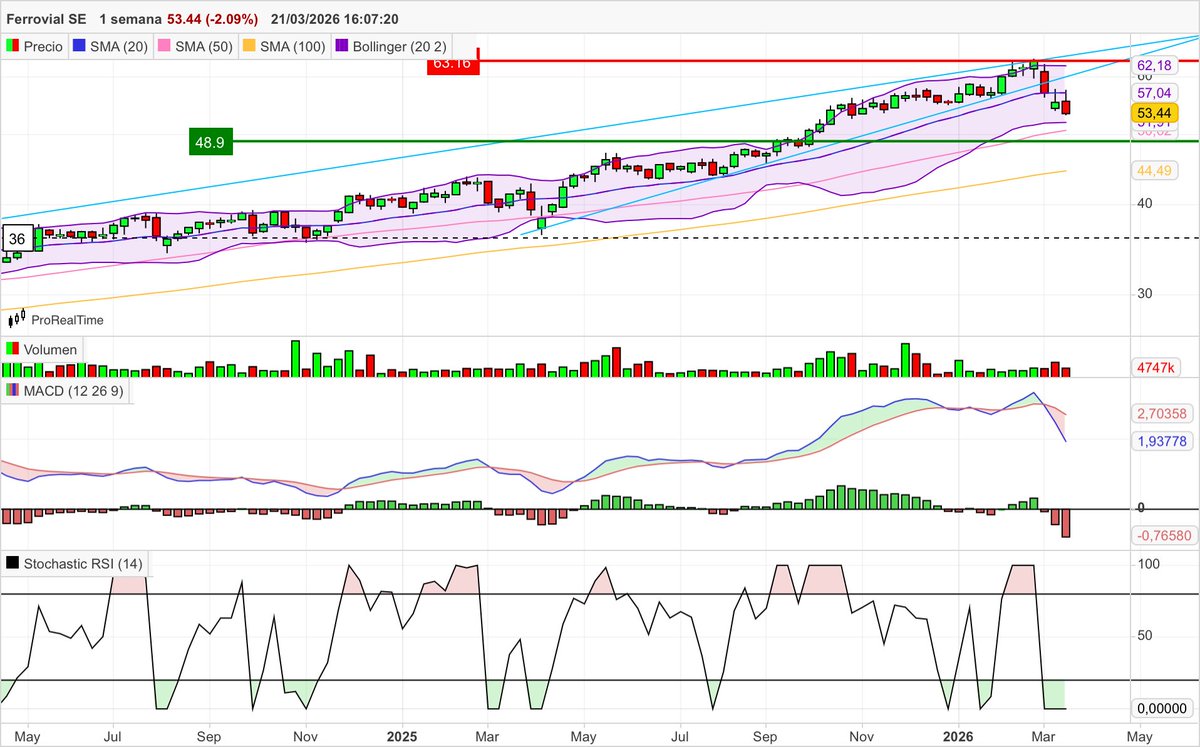This screenshot has width=1200, height=747.
Task: Click the last red candlestick on price chart
Action: coord(1066,106)
